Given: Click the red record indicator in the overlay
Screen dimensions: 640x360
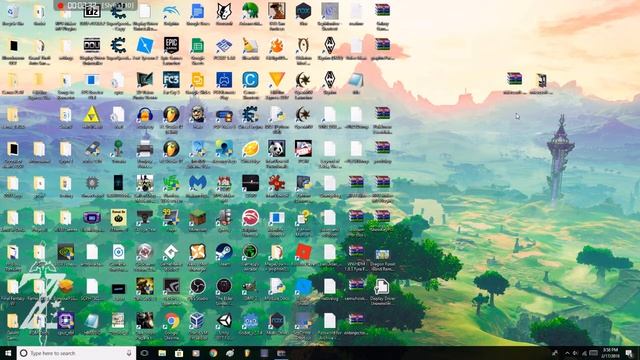Looking at the screenshot, I should tap(60, 6).
